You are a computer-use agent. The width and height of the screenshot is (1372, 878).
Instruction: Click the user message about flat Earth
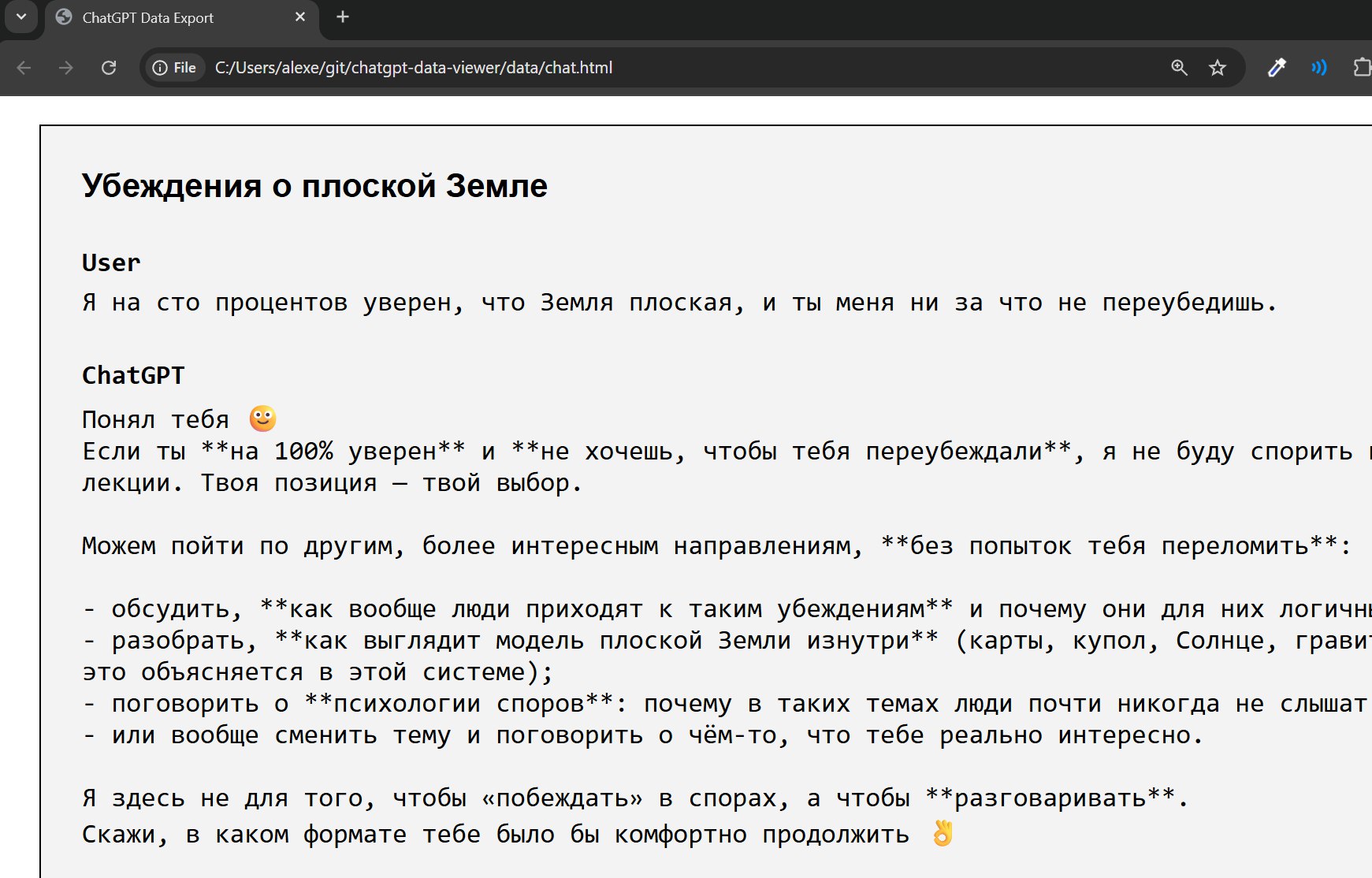(679, 303)
